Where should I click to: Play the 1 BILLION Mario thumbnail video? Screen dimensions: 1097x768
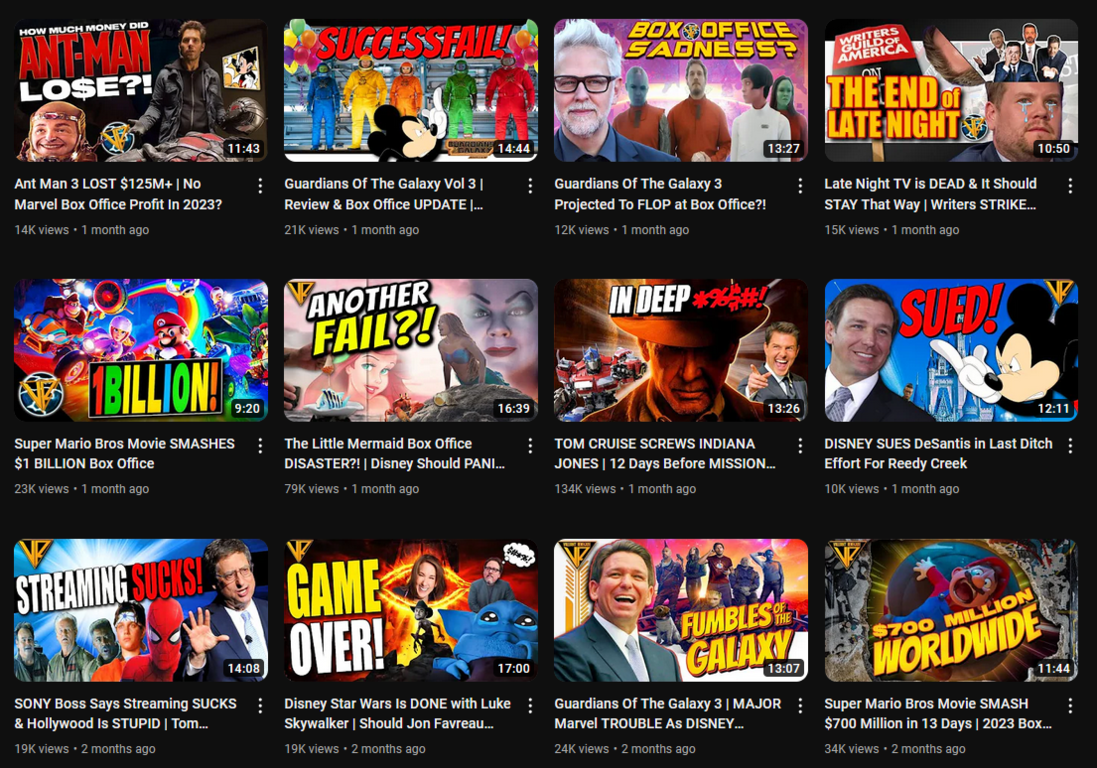(141, 350)
